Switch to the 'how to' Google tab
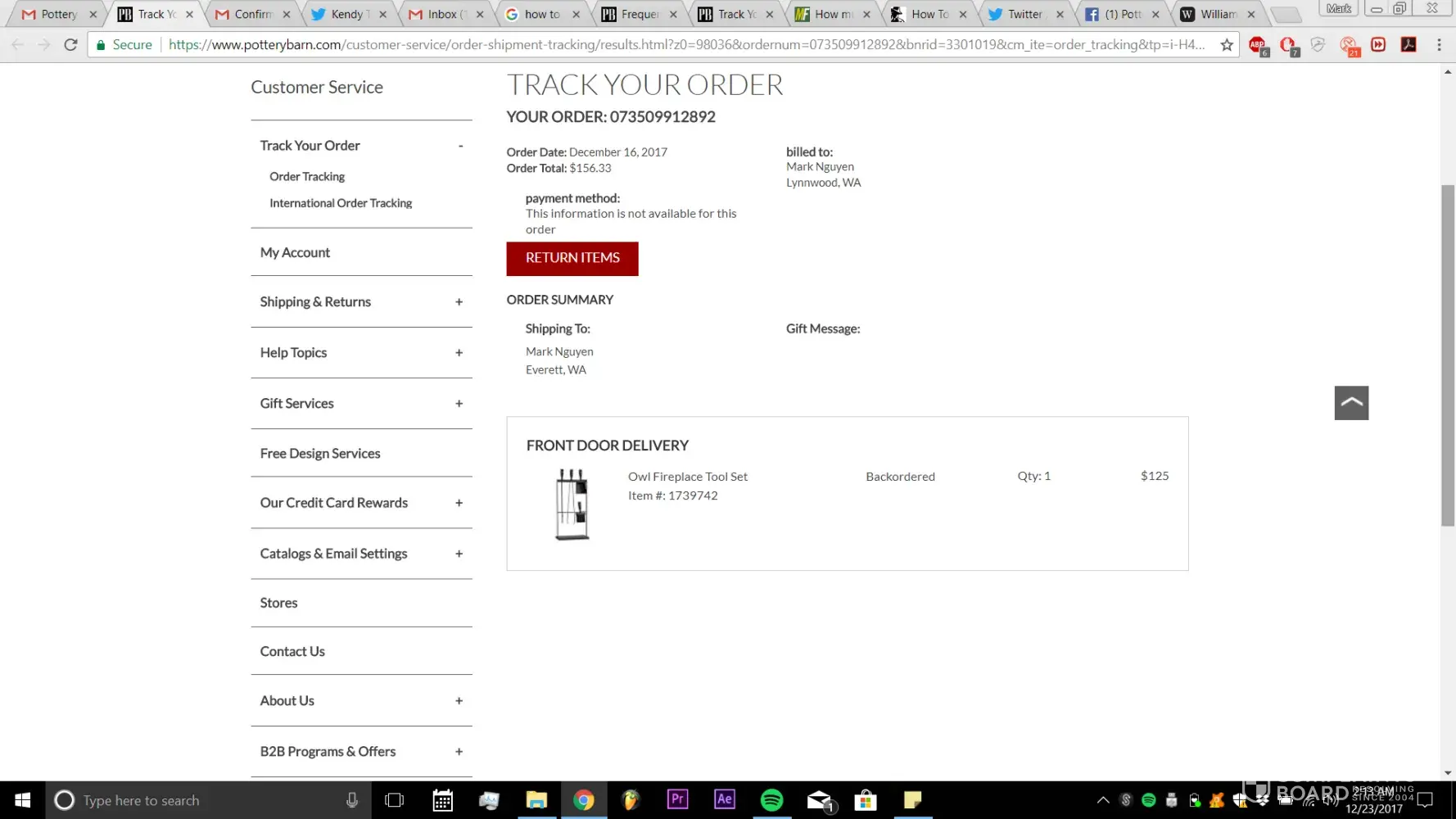Viewport: 1456px width, 819px height. pyautogui.click(x=541, y=14)
